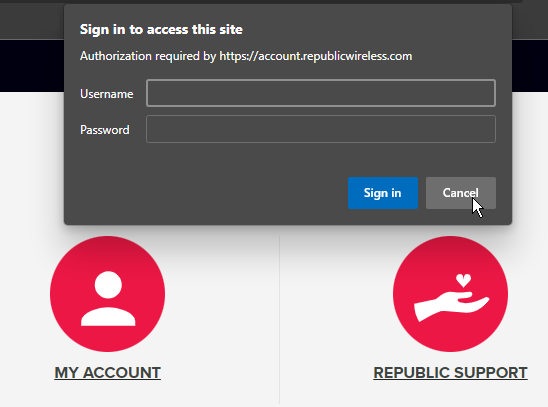The height and width of the screenshot is (407, 548).
Task: Click the account.republicwireless.com authorization text
Action: (x=246, y=56)
